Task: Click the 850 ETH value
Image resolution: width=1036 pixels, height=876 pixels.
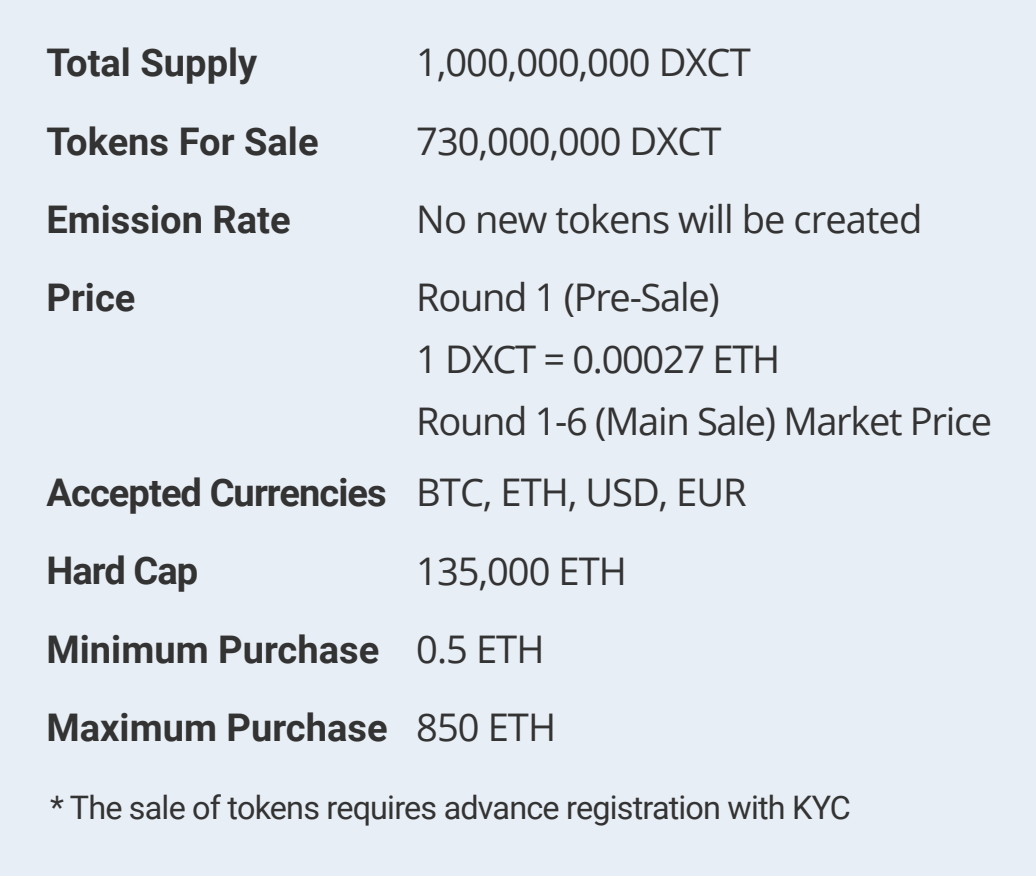Action: (485, 727)
